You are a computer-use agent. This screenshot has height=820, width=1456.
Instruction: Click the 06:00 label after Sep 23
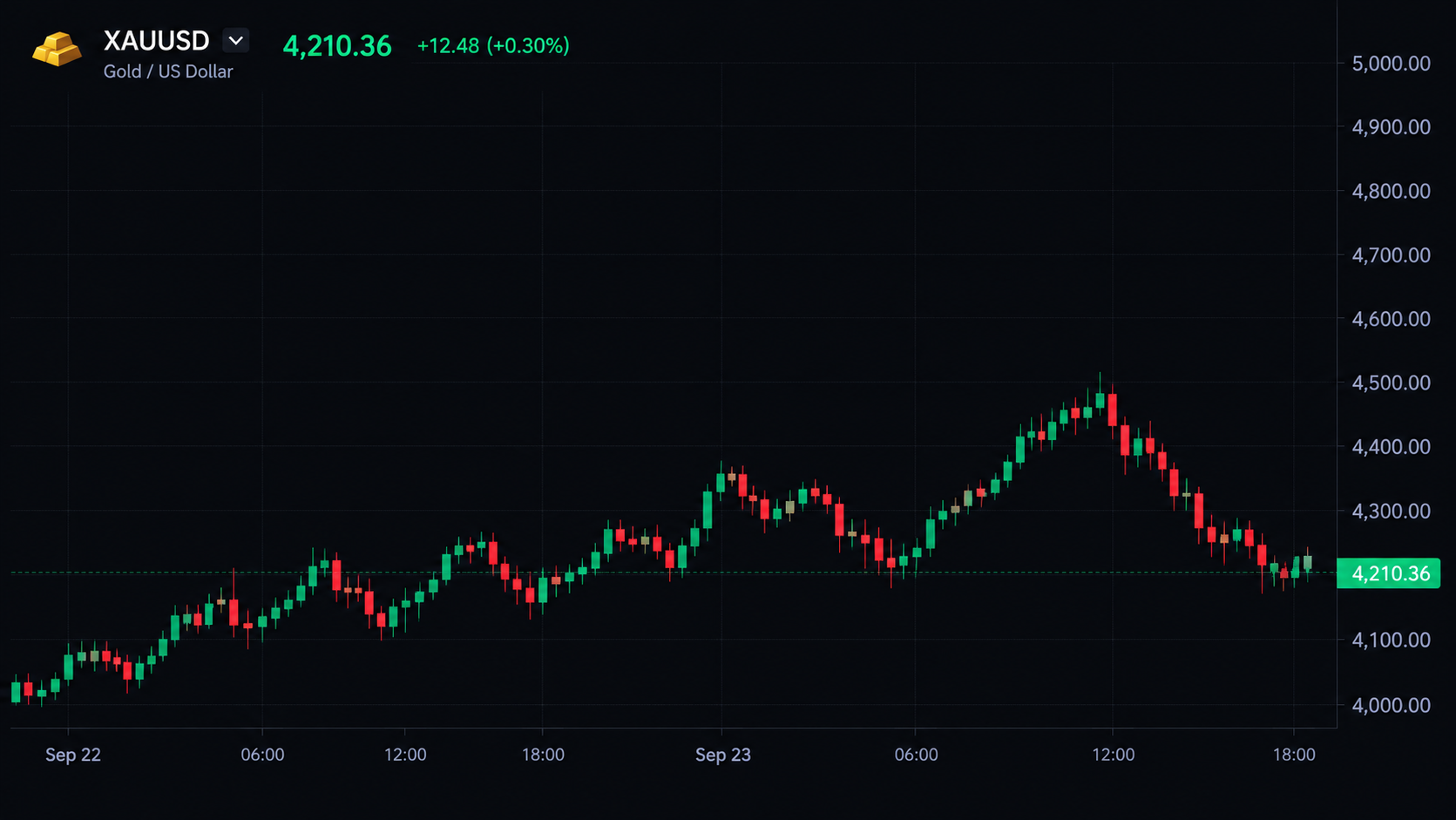917,755
